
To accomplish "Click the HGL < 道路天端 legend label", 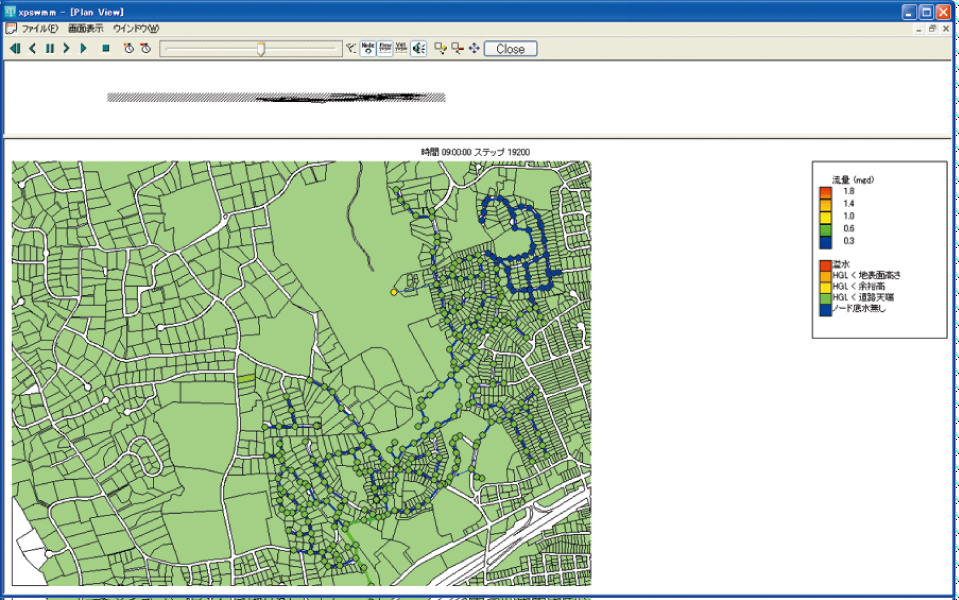I will (x=862, y=297).
